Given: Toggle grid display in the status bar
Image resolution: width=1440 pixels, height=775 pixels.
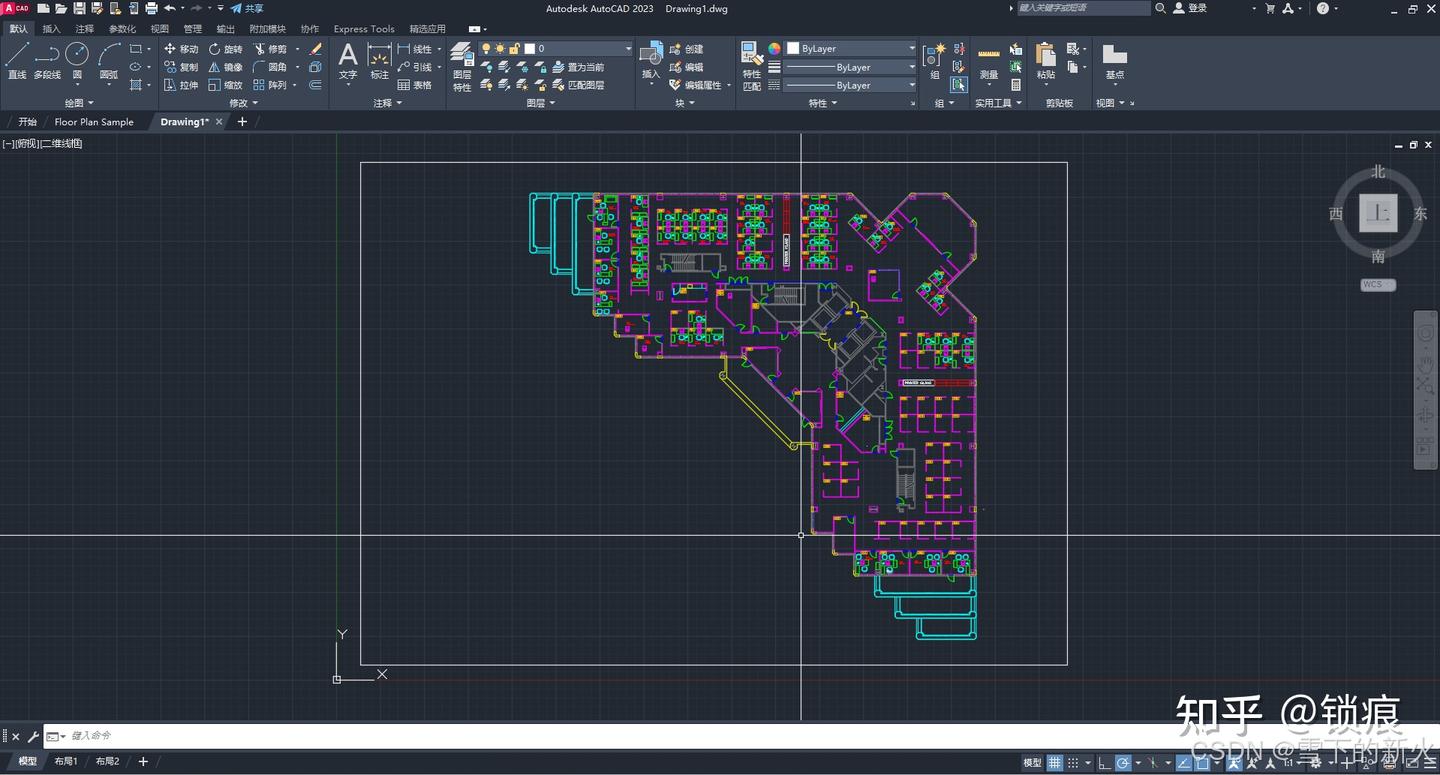Looking at the screenshot, I should [1053, 761].
